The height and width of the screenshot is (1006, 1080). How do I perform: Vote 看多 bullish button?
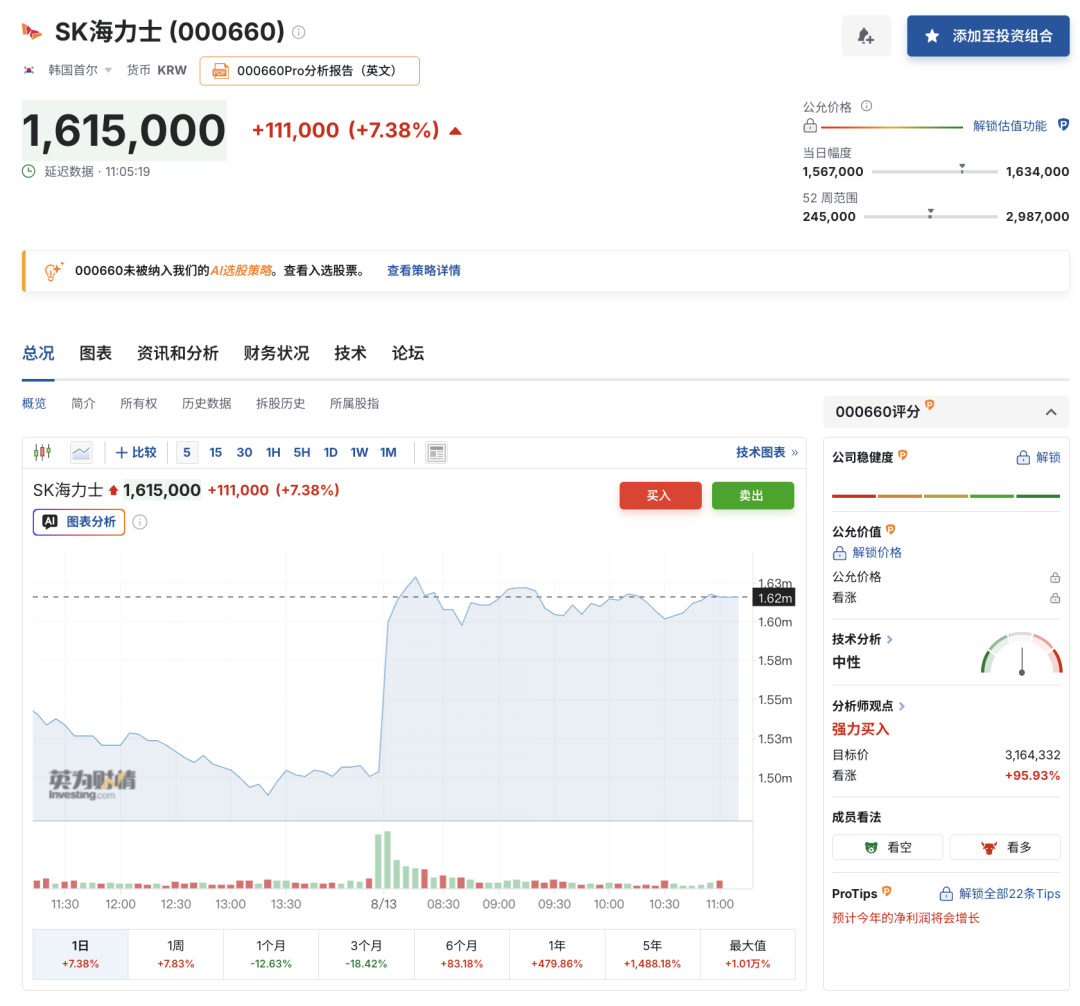tap(1005, 847)
